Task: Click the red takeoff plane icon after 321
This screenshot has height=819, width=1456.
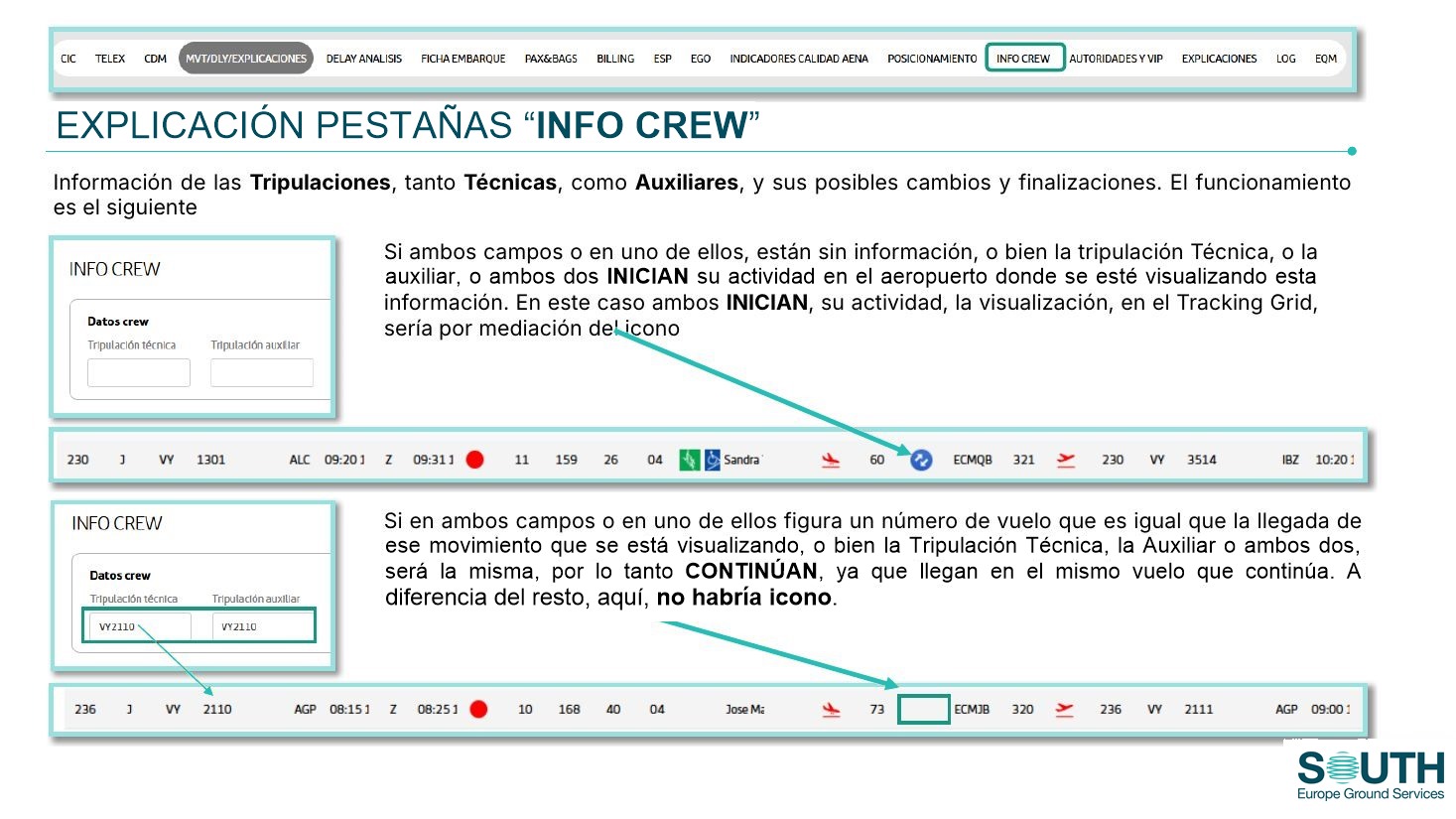Action: coord(1066,460)
